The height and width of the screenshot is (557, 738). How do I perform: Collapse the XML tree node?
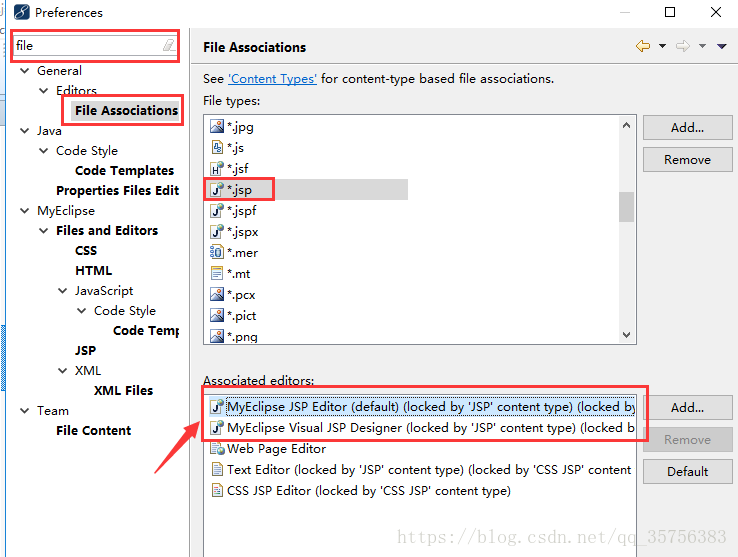point(62,371)
